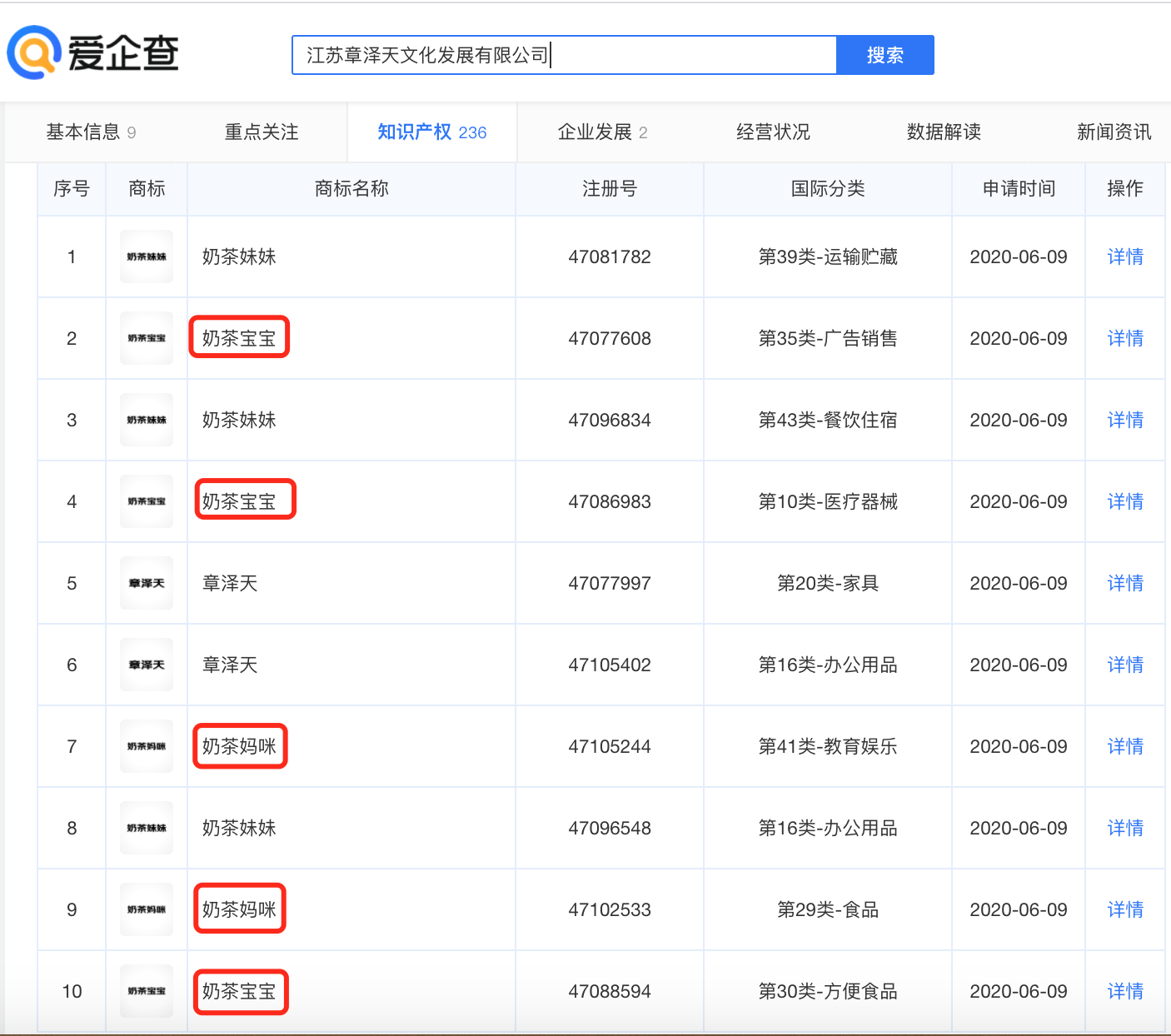This screenshot has width=1171, height=1036.
Task: Click 章泽天 trademark image in row 6
Action: click(147, 665)
